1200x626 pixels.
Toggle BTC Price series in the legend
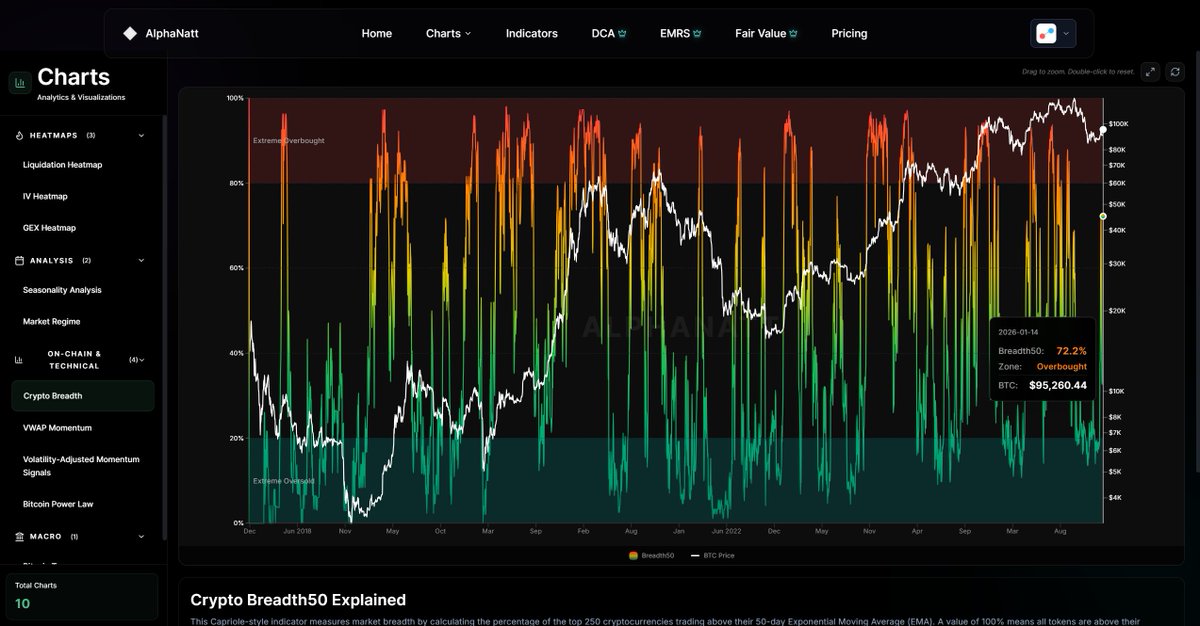[713, 555]
